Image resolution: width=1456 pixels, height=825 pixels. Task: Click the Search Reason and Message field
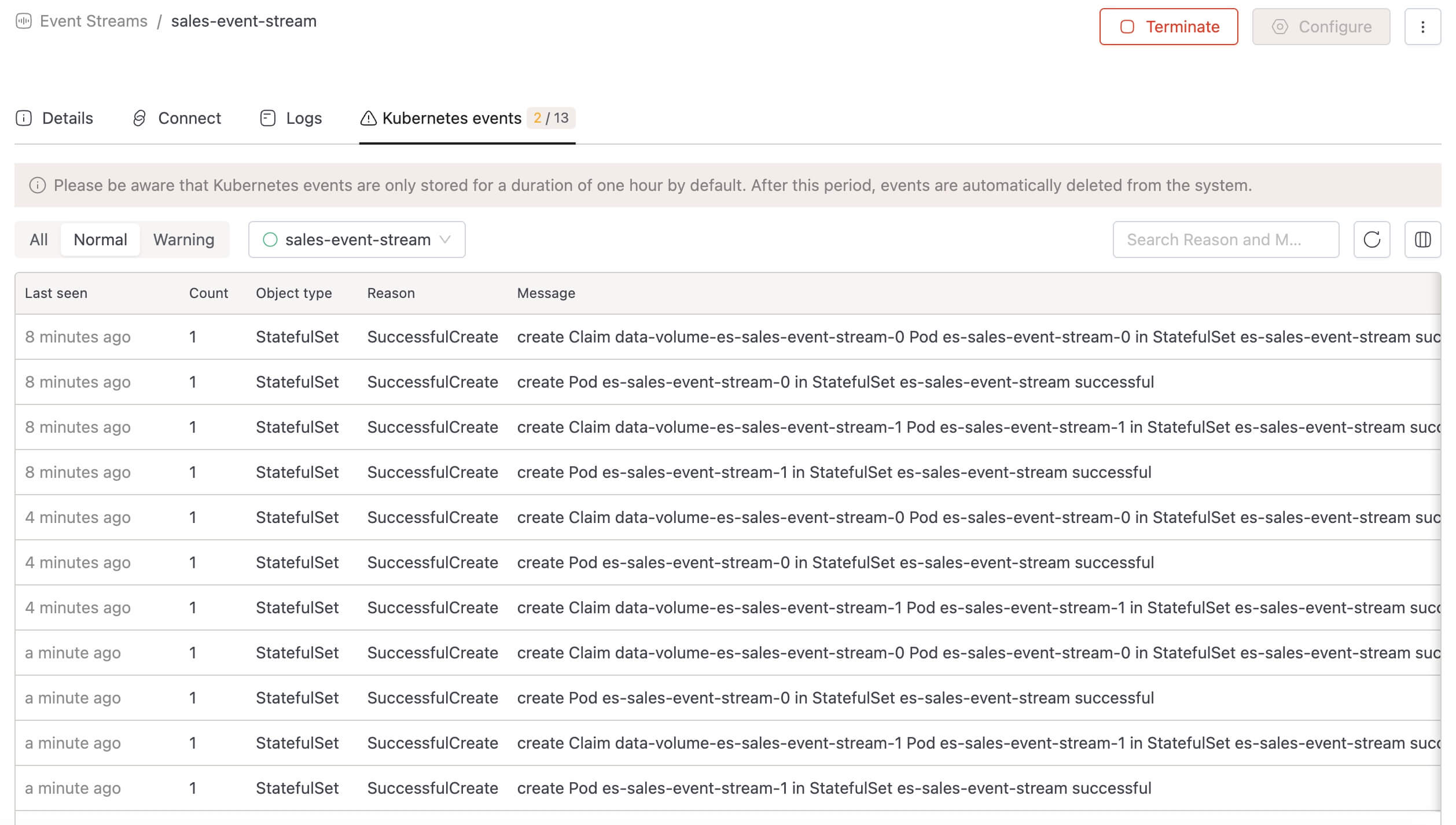pos(1226,240)
